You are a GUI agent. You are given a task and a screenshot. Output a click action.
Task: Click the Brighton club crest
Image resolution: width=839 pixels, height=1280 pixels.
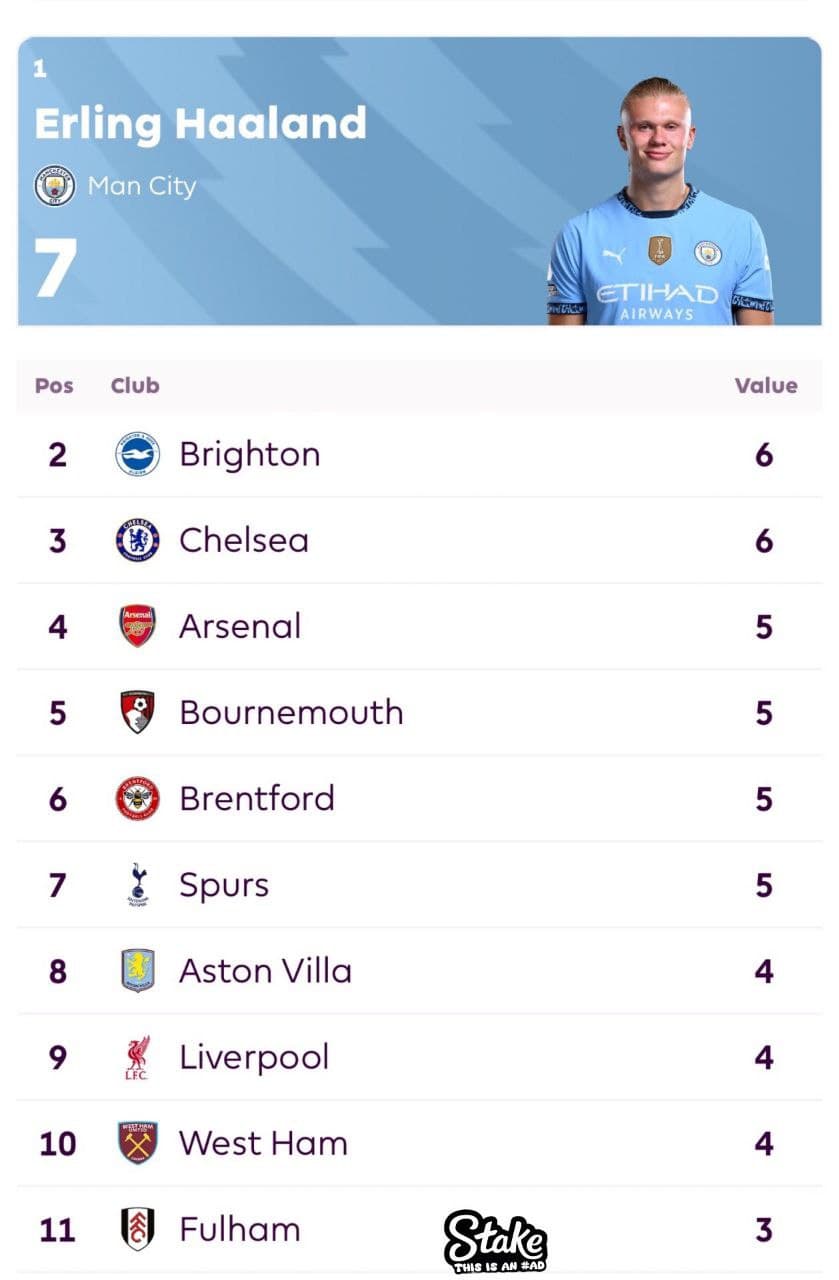coord(137,455)
